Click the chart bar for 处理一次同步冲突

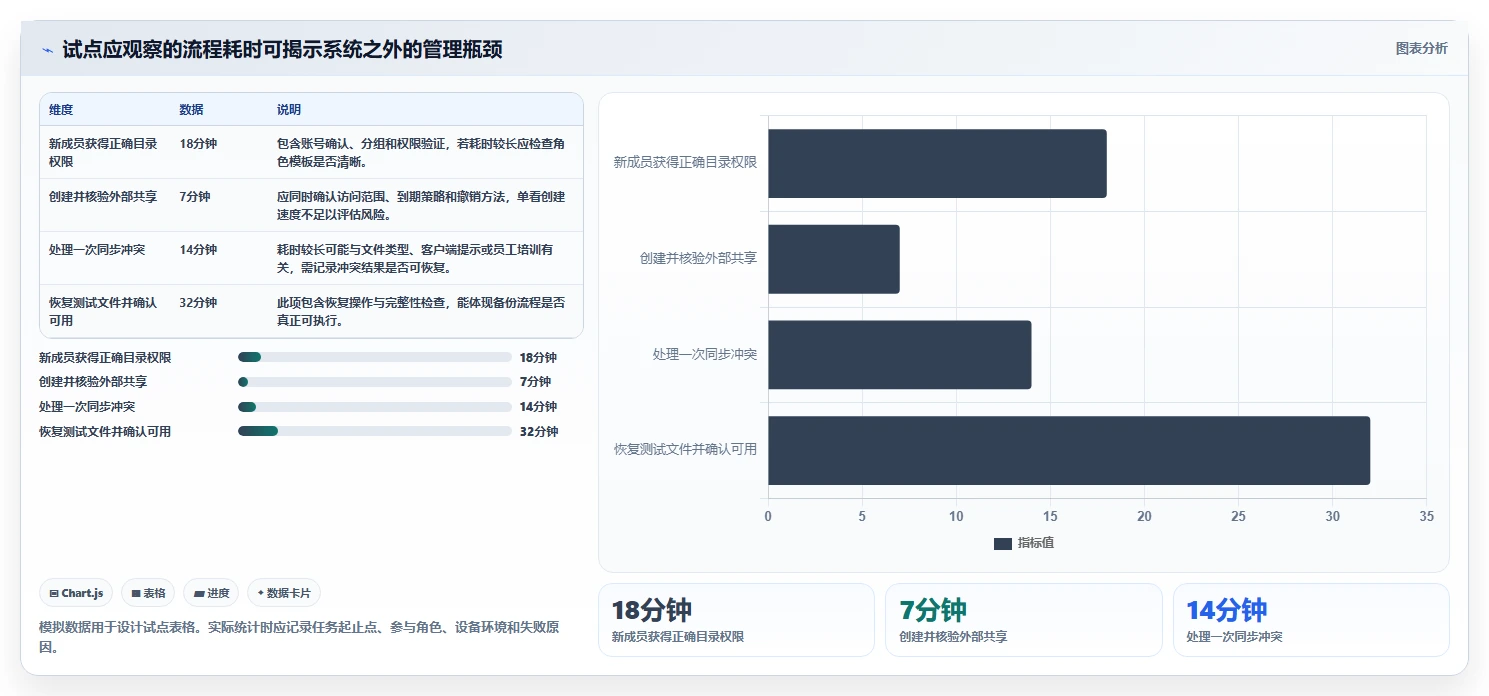coord(899,355)
